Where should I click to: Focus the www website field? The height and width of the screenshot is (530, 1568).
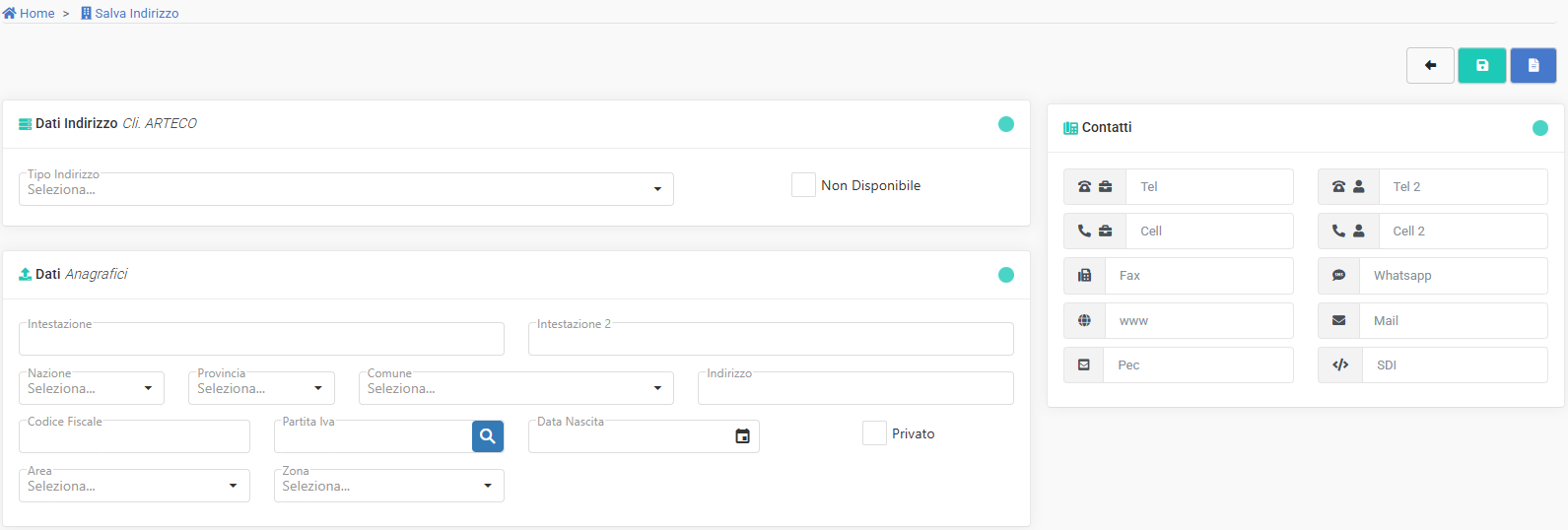coord(1199,320)
